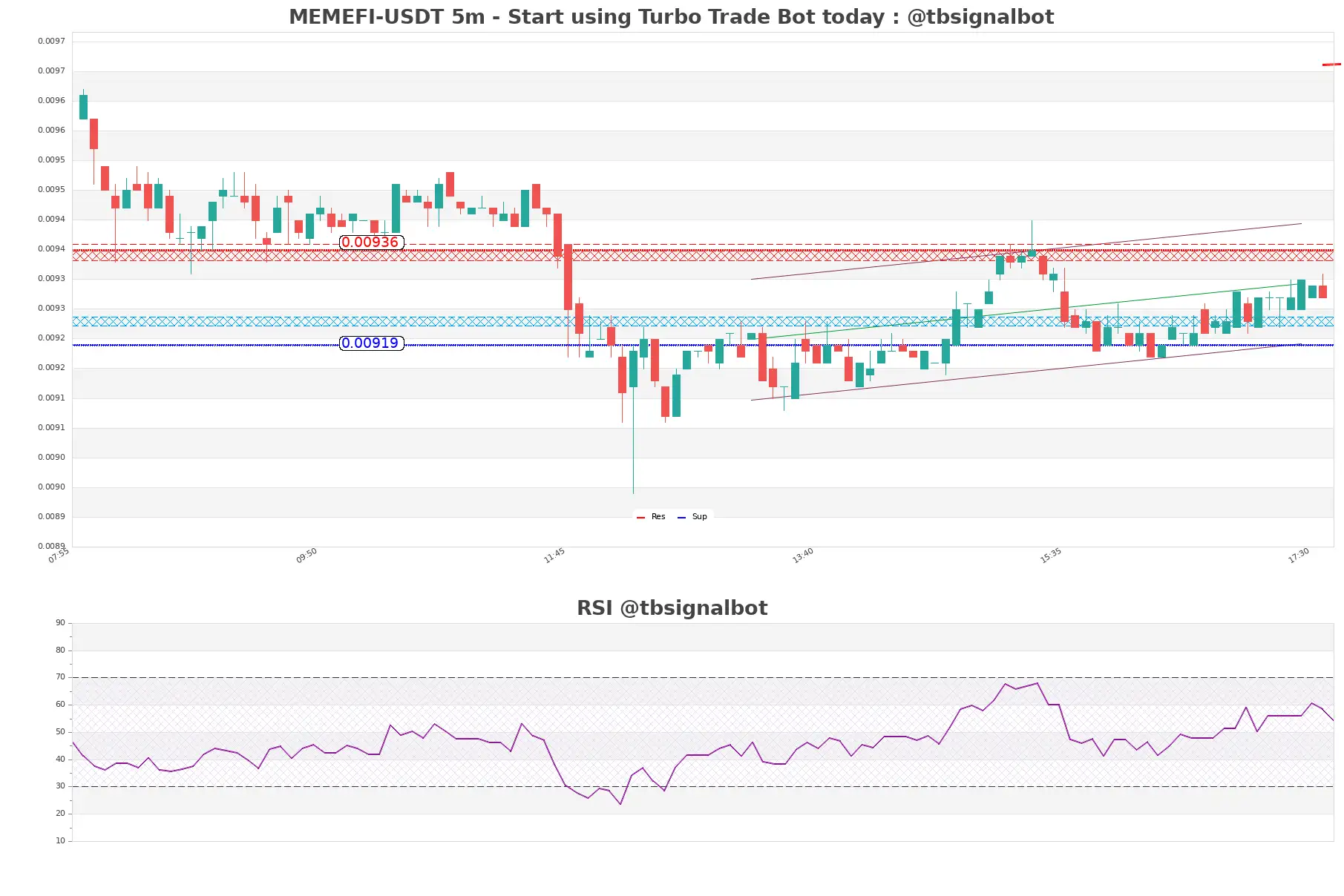Click the 07:55 time axis label

(x=59, y=556)
